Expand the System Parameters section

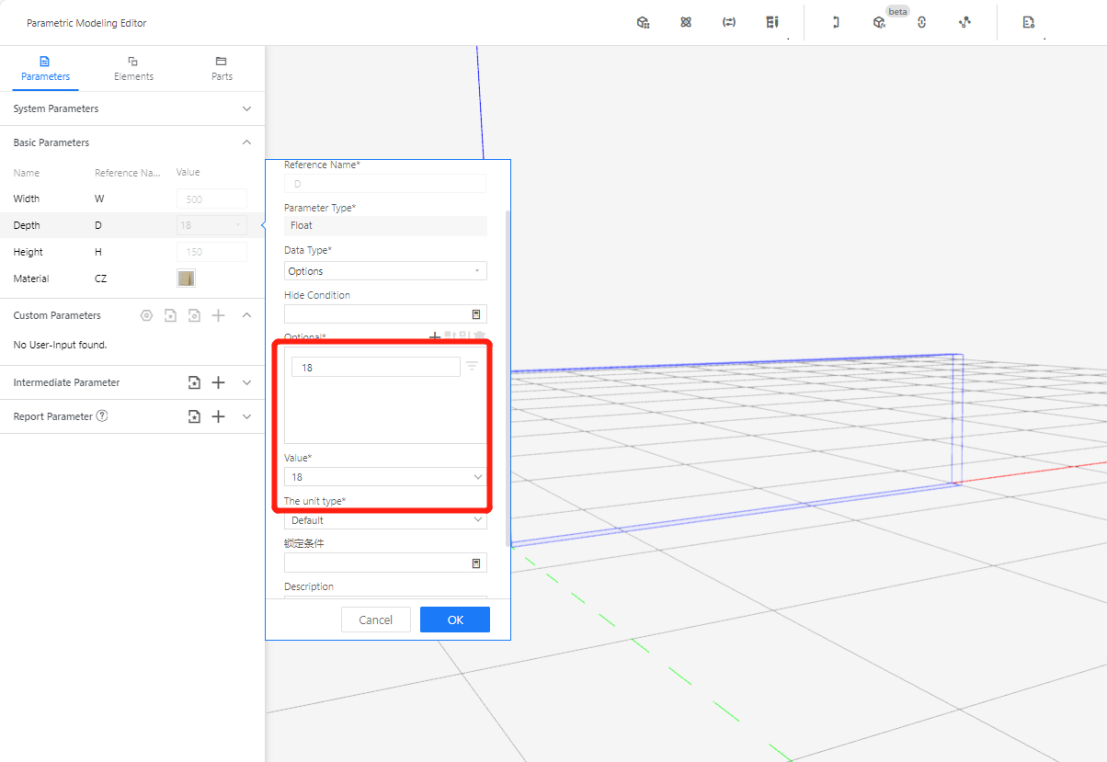tap(247, 109)
